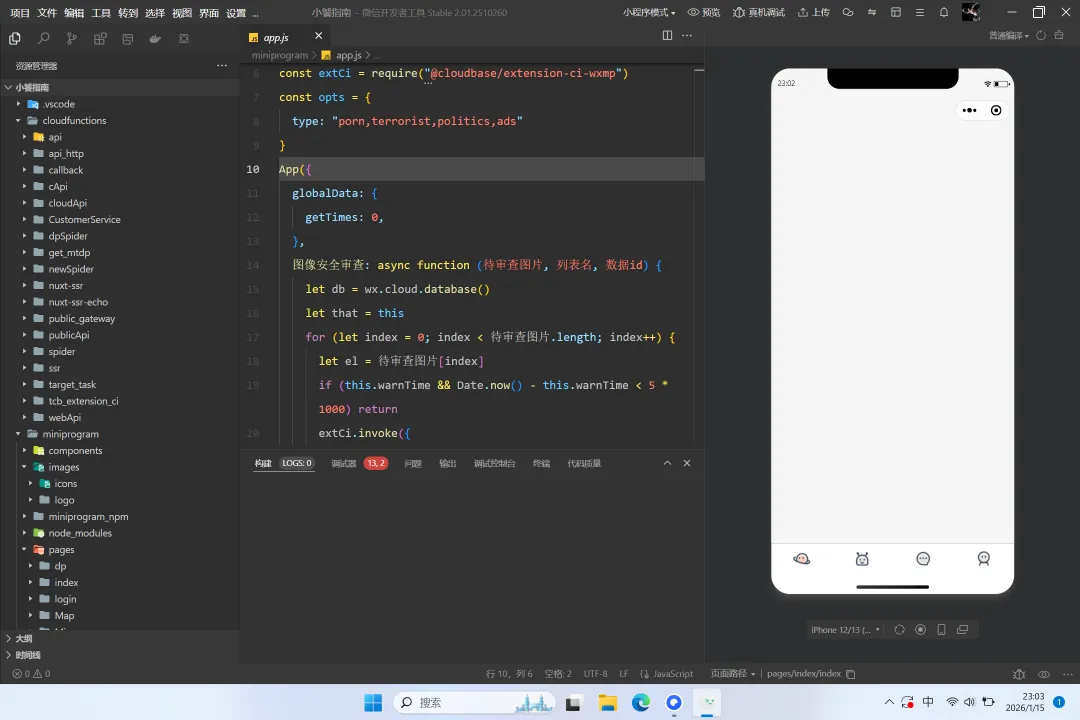Viewport: 1080px width, 720px height.
Task: Click the Windows Start button on taskbar
Action: pos(373,703)
